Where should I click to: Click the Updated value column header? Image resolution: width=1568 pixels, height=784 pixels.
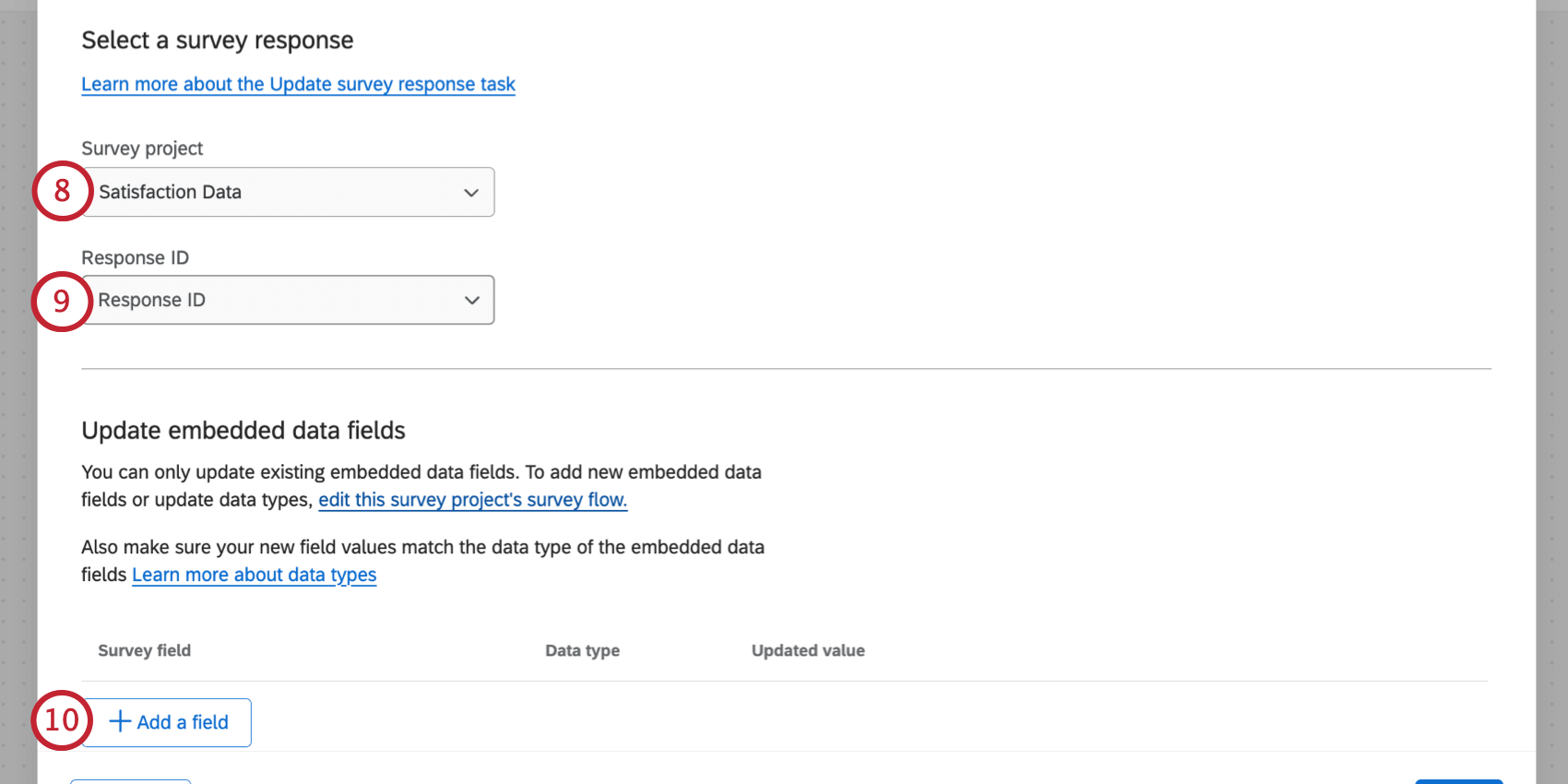point(807,650)
